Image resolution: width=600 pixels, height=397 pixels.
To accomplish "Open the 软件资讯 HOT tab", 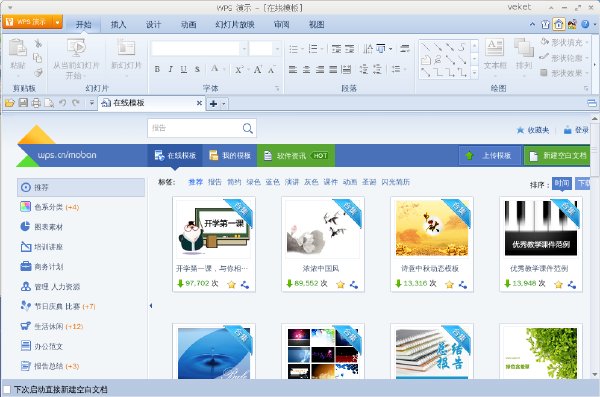I will tap(296, 155).
